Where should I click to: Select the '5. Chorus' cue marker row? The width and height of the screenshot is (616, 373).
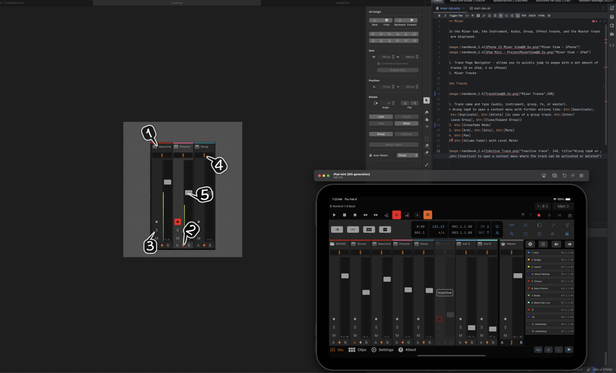pos(550,281)
